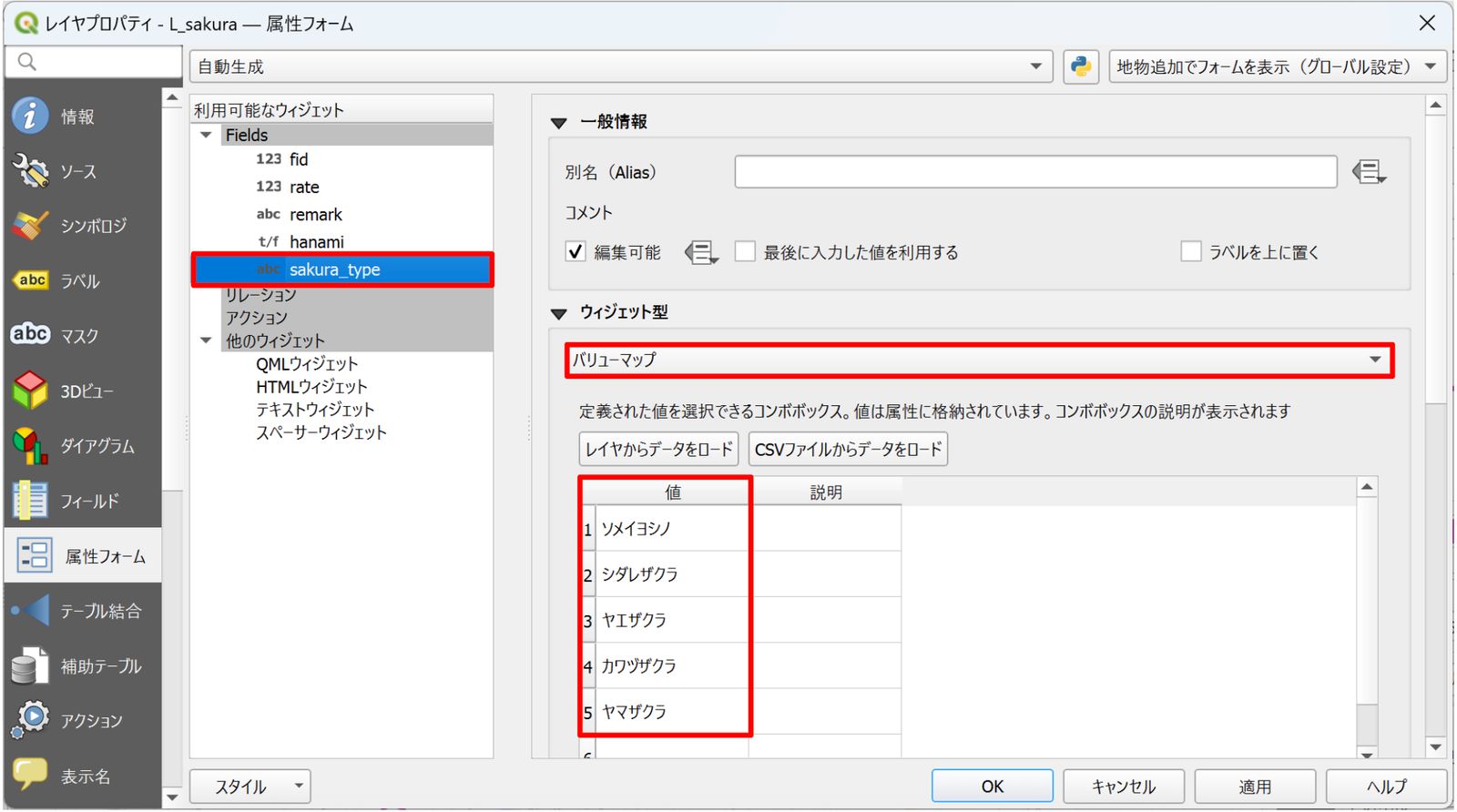
Task: Enable ラベルを上に置く checkbox
Action: point(1190,252)
